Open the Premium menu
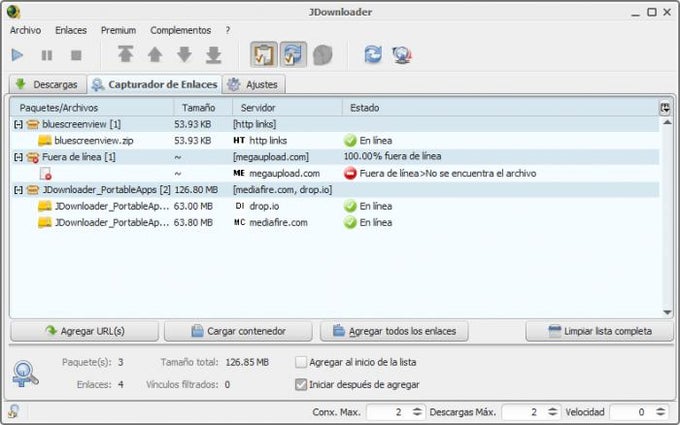680x425 pixels. click(118, 30)
